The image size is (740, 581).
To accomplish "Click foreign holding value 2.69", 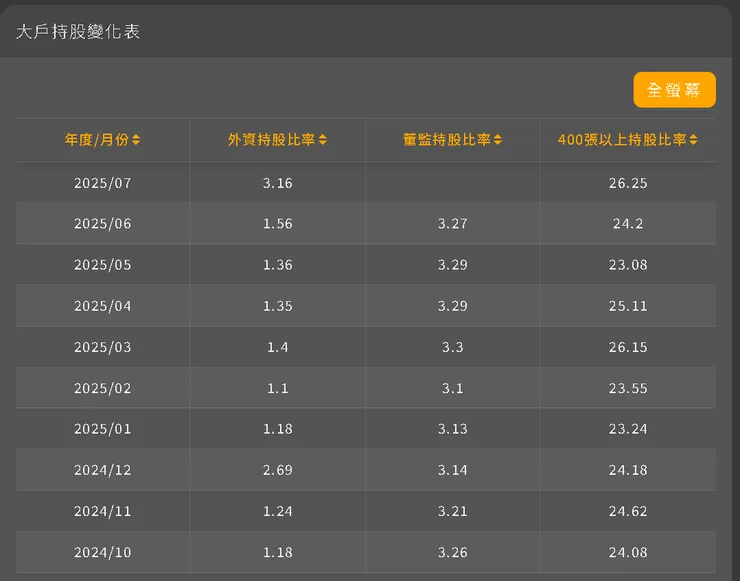I will click(x=278, y=470).
